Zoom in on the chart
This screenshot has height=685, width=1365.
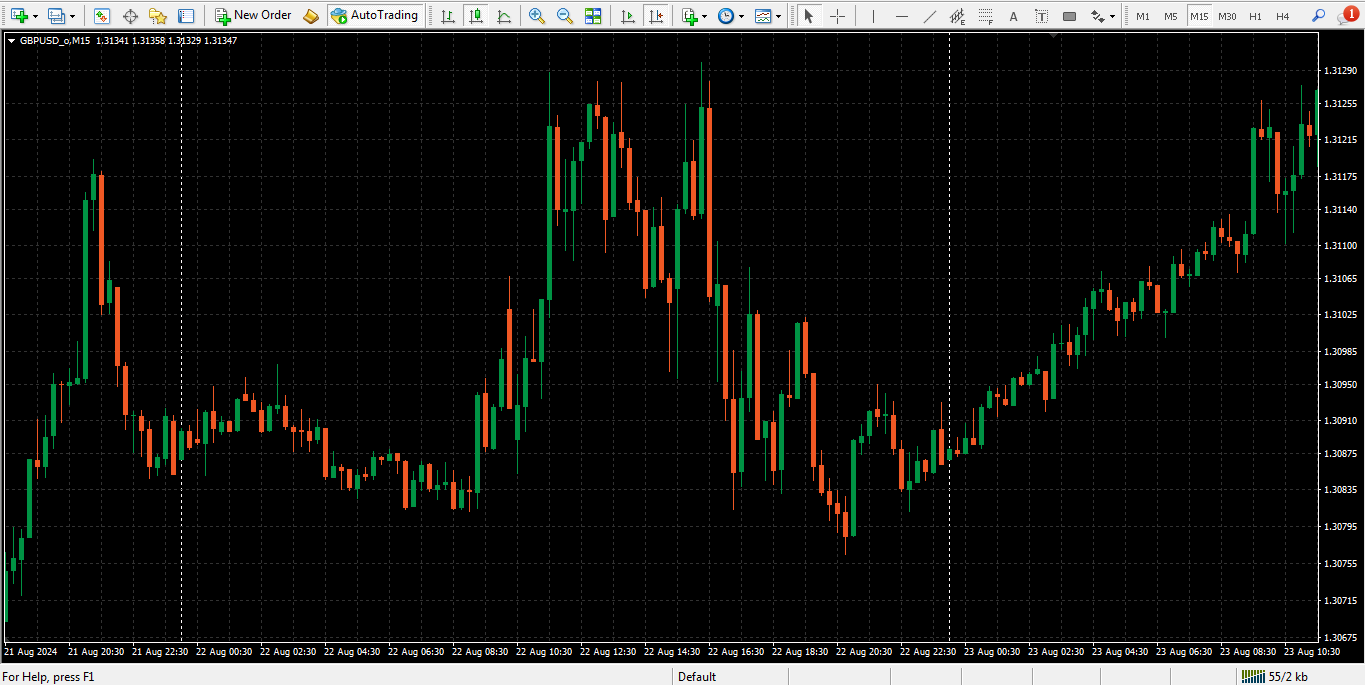pyautogui.click(x=537, y=16)
